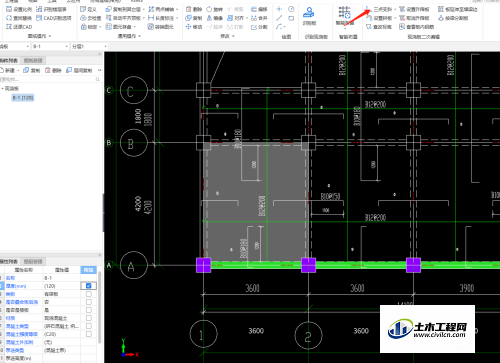Click Cancel Raised/Lowered Slab (取消升降板)
The width and height of the screenshot is (500, 363).
414,18
